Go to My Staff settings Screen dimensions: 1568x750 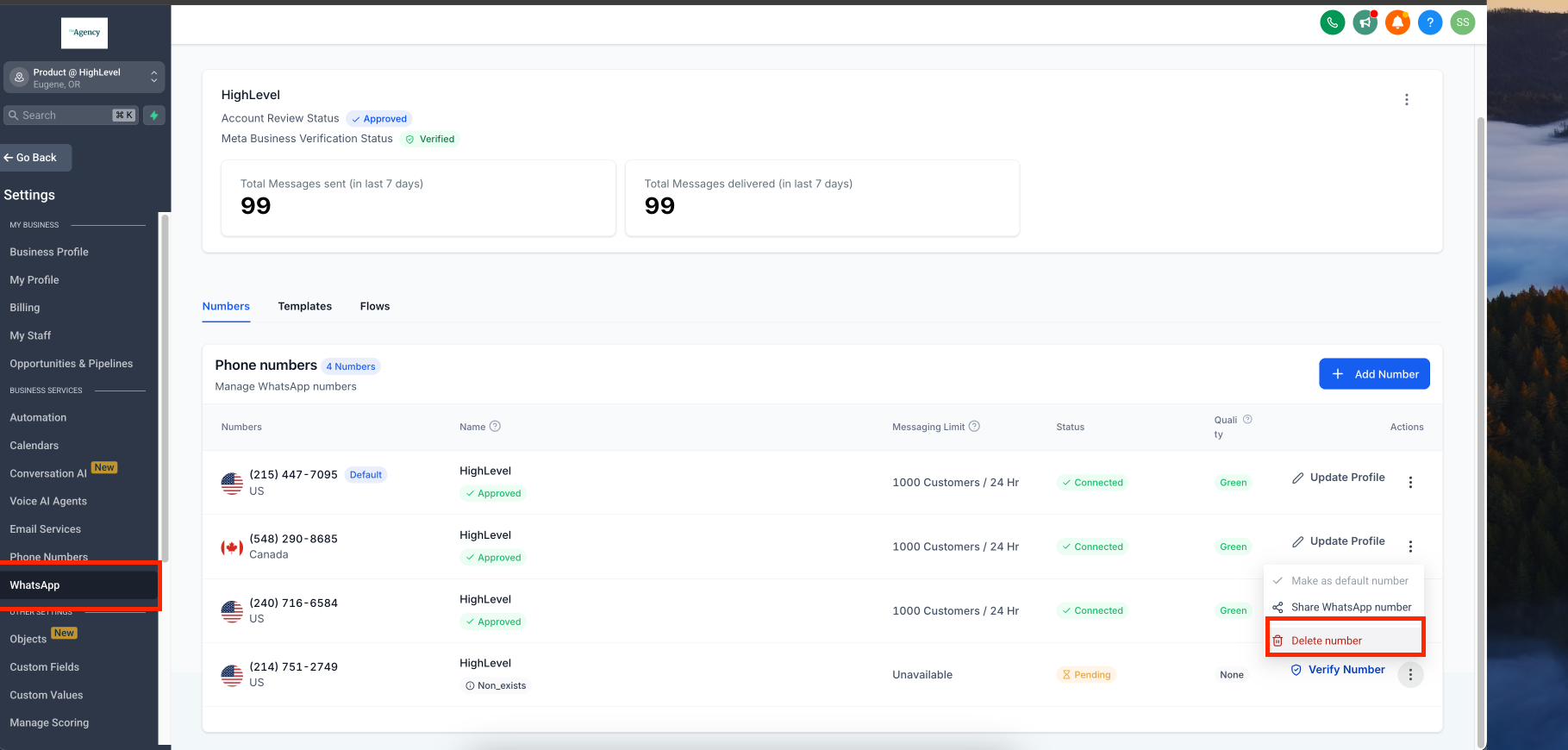(x=30, y=335)
